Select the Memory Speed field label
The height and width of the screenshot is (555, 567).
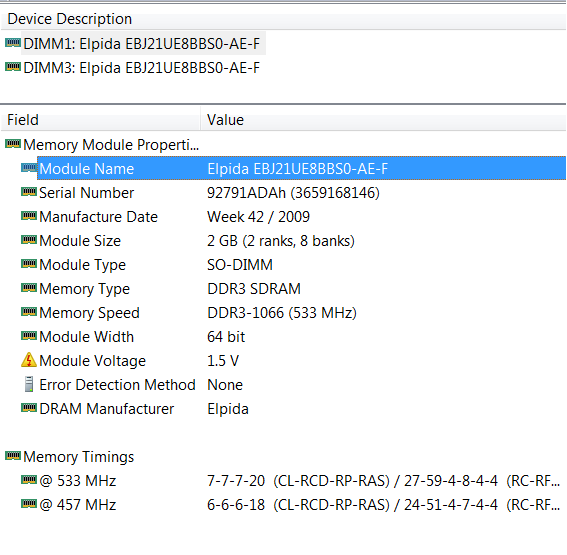(89, 313)
